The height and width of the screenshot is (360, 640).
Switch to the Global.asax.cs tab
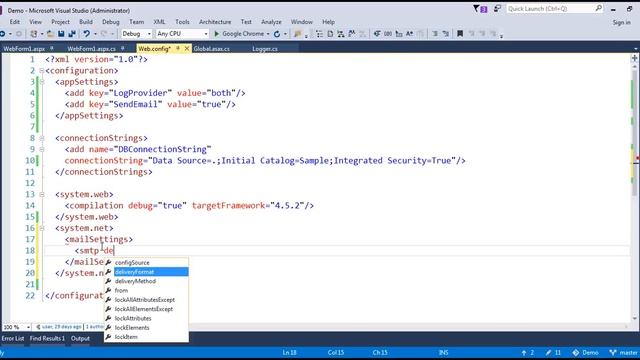click(211, 49)
